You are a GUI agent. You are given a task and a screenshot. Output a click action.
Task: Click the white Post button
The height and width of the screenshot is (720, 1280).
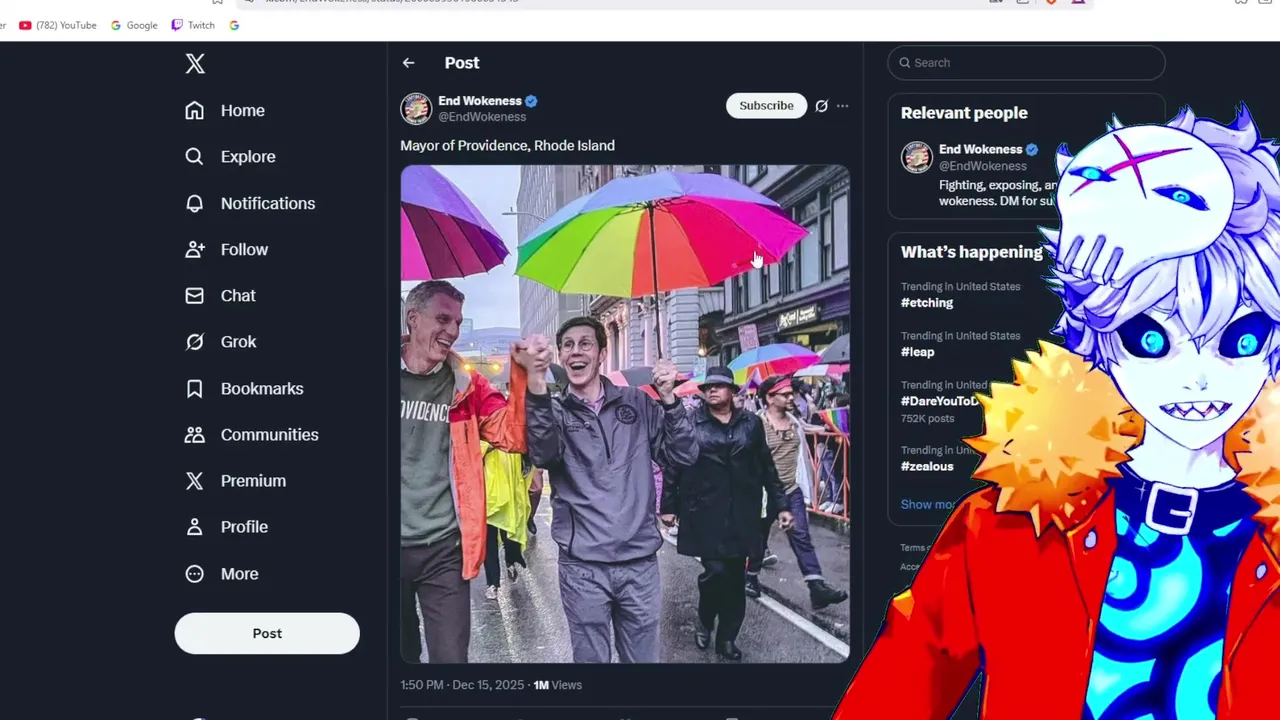pyautogui.click(x=267, y=633)
